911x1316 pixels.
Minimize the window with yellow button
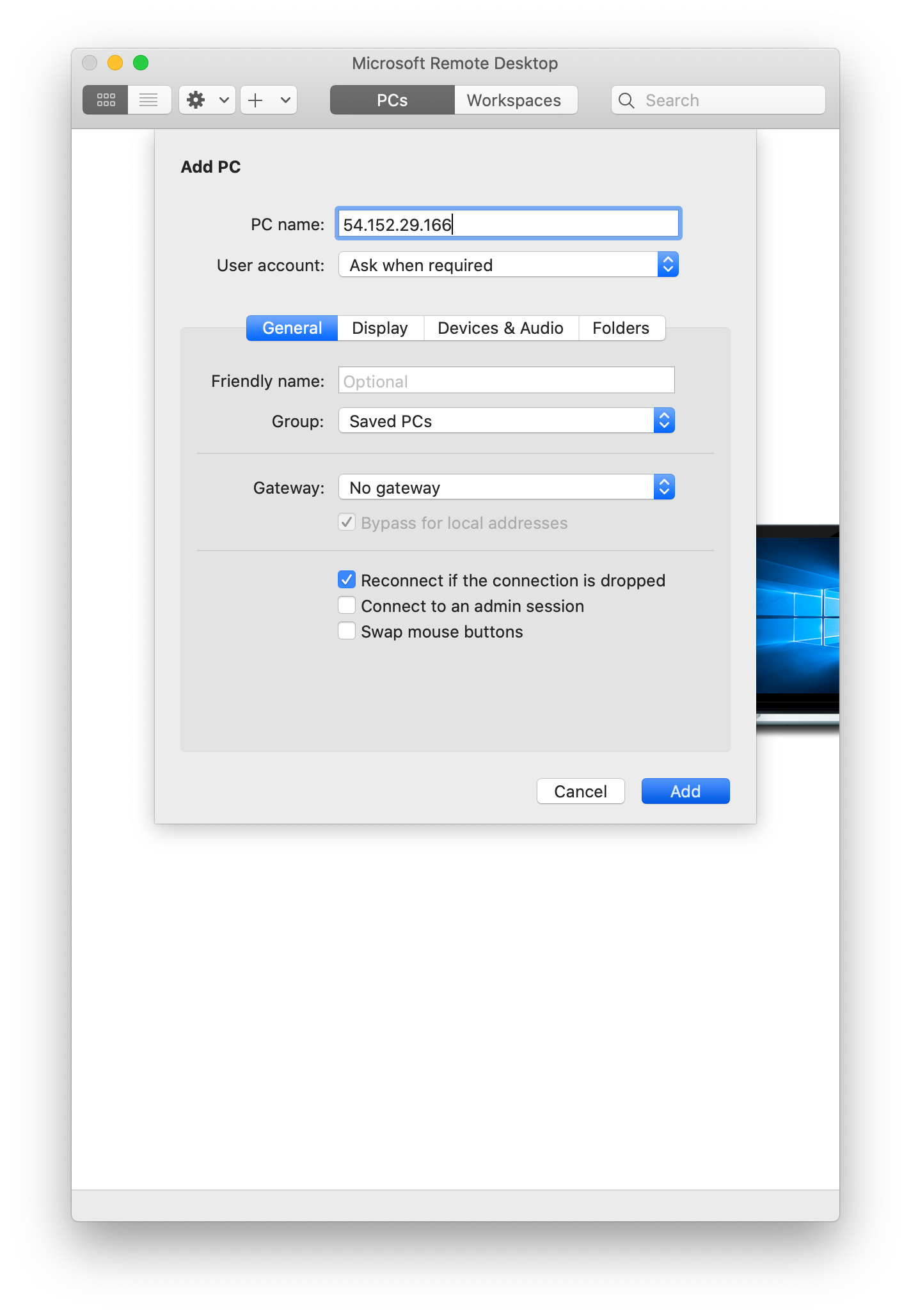[115, 63]
